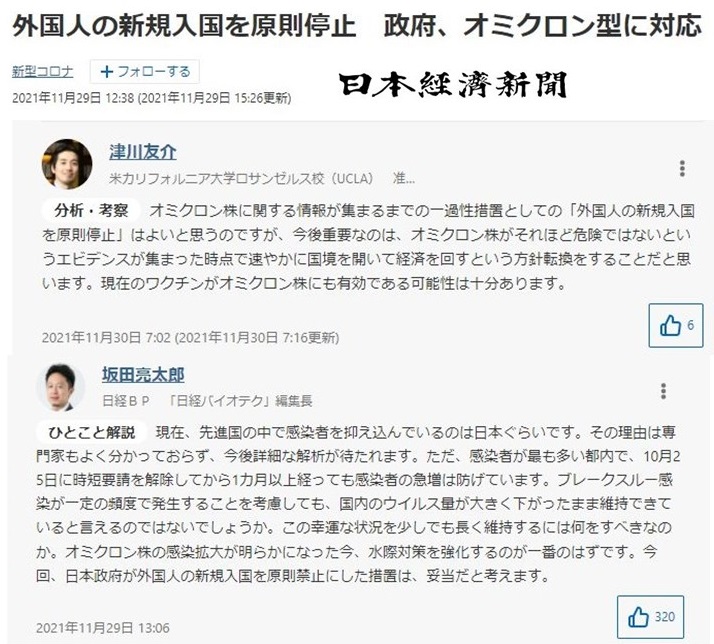Like 坂田亮太郎's comment with thumbs-up
The height and width of the screenshot is (644, 714).
[651, 615]
